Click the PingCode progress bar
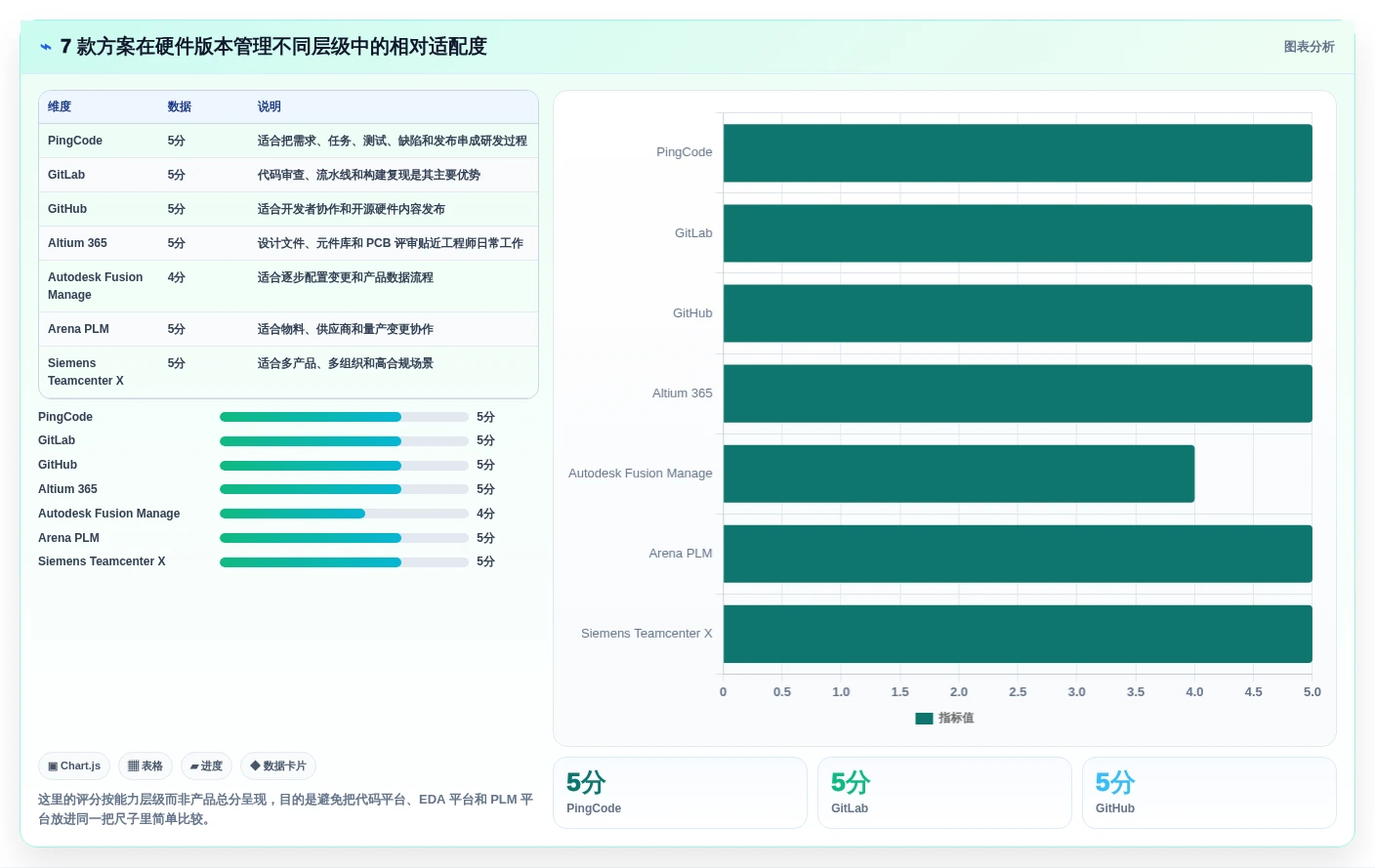Screen dimensions: 1375x868 click(x=344, y=417)
